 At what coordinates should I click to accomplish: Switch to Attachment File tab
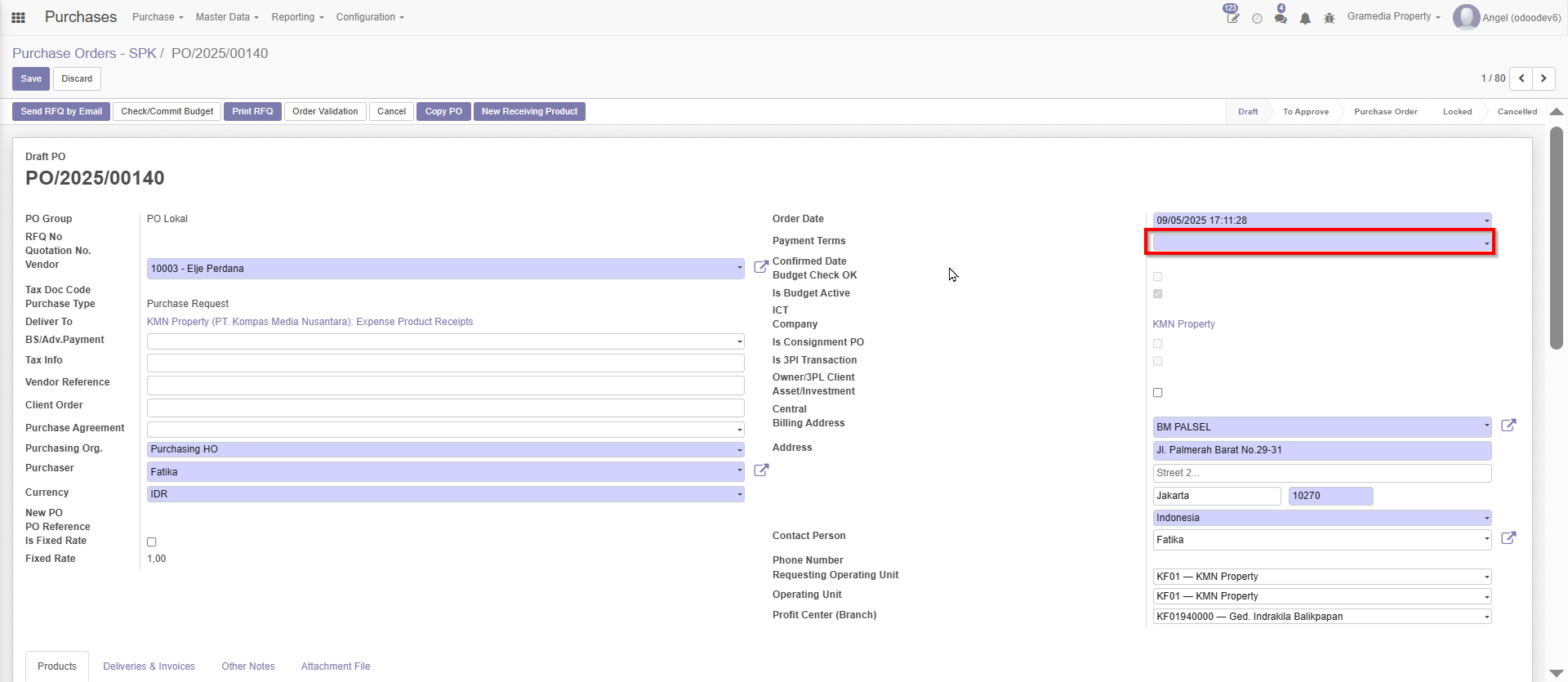[x=336, y=666]
